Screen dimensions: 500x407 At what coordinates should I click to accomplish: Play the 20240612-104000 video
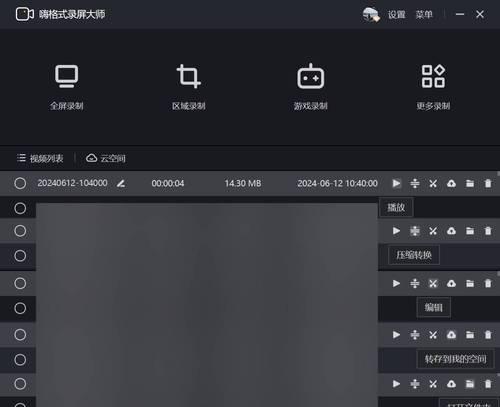tap(396, 183)
